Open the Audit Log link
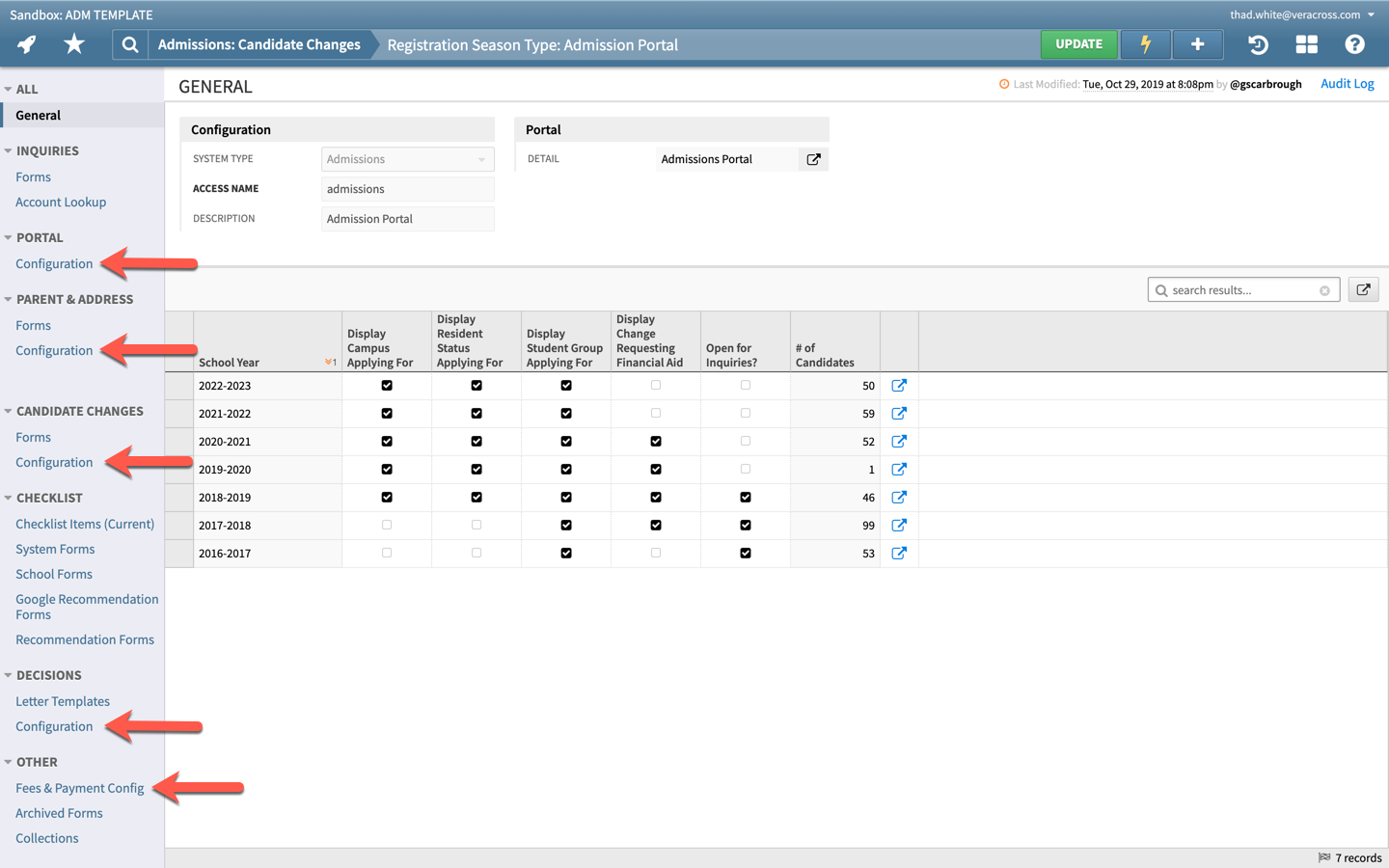The width and height of the screenshot is (1389, 868). (x=1347, y=83)
